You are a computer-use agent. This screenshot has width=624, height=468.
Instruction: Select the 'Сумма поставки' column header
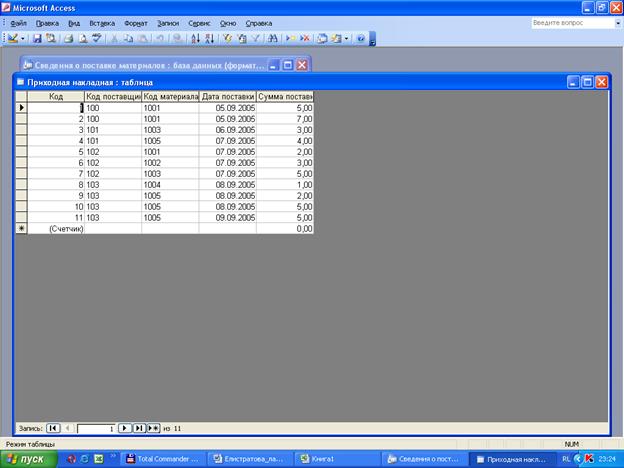pos(285,96)
